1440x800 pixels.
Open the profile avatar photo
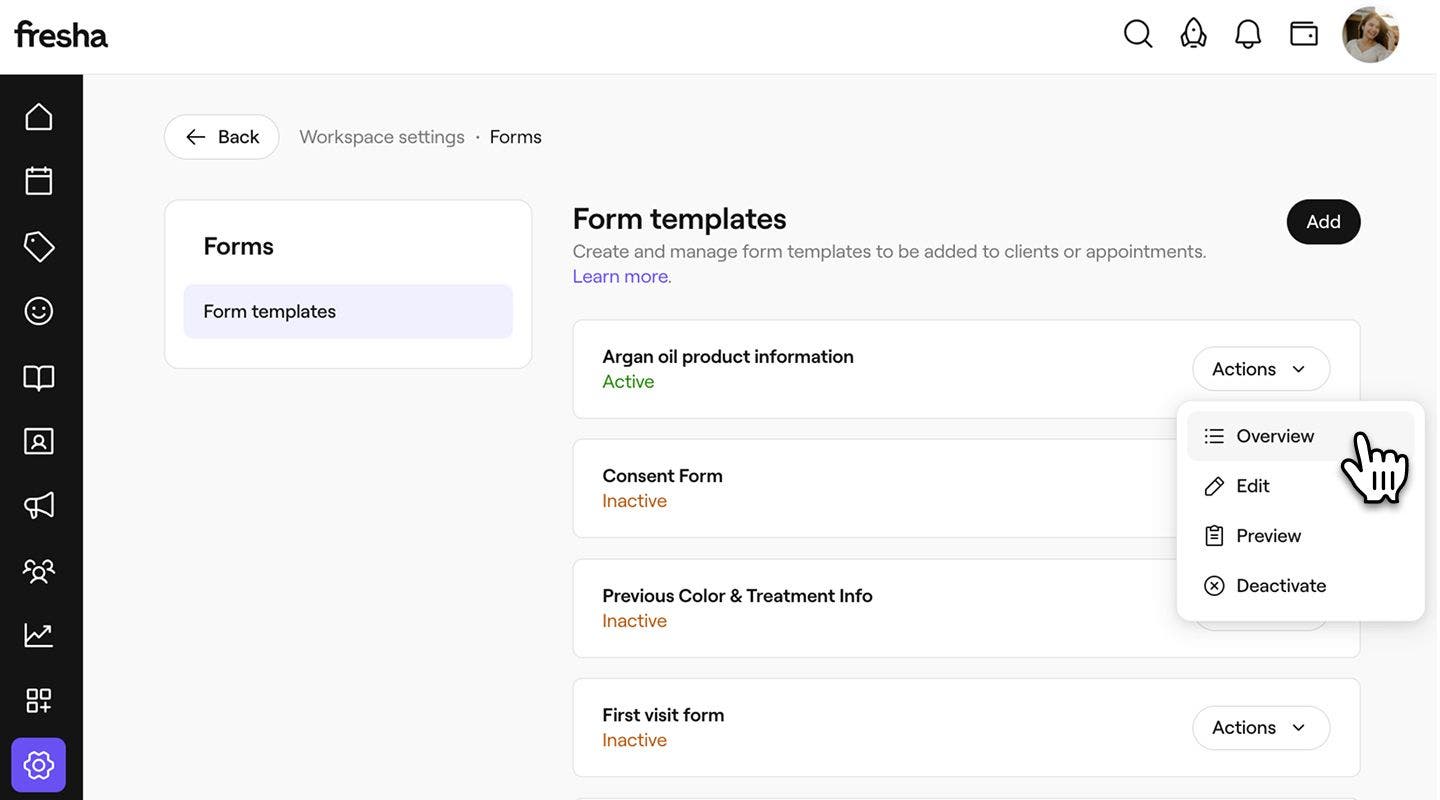tap(1371, 35)
